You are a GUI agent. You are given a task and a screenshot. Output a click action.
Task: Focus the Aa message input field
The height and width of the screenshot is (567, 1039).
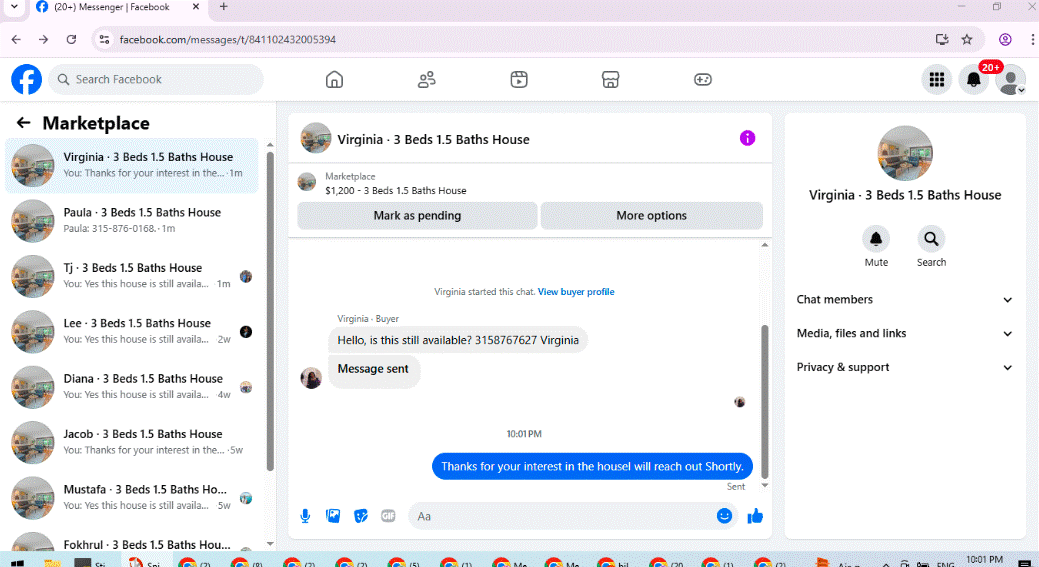tap(560, 516)
